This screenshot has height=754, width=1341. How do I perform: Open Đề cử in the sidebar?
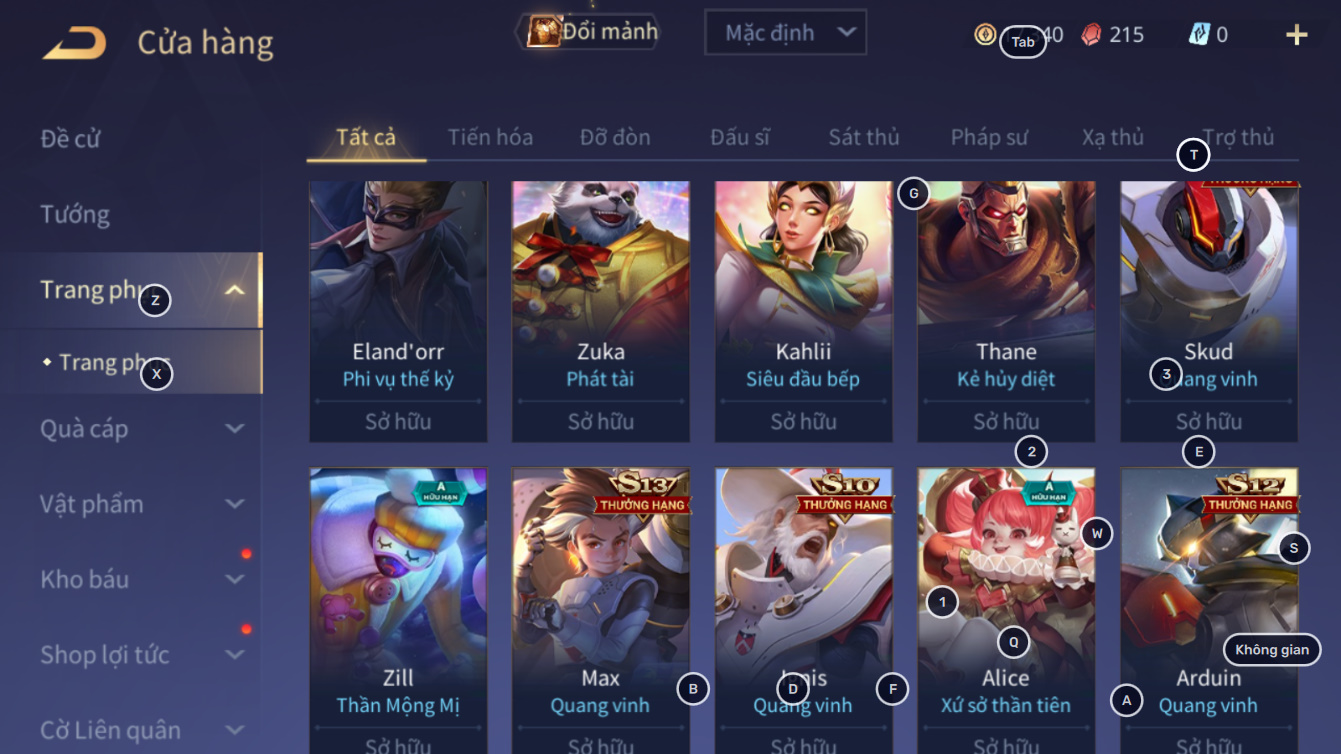pos(70,139)
